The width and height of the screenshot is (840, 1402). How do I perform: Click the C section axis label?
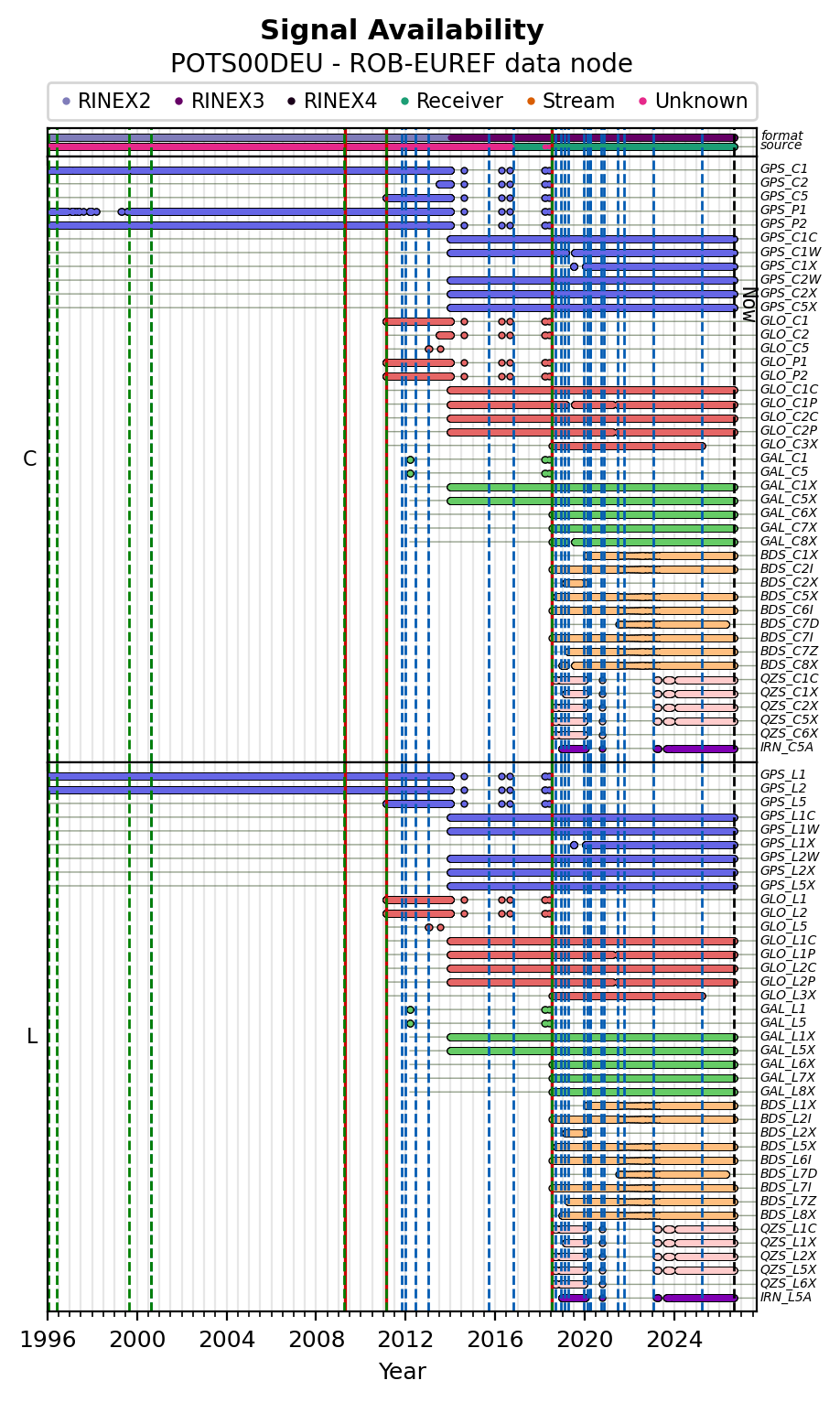tap(30, 459)
